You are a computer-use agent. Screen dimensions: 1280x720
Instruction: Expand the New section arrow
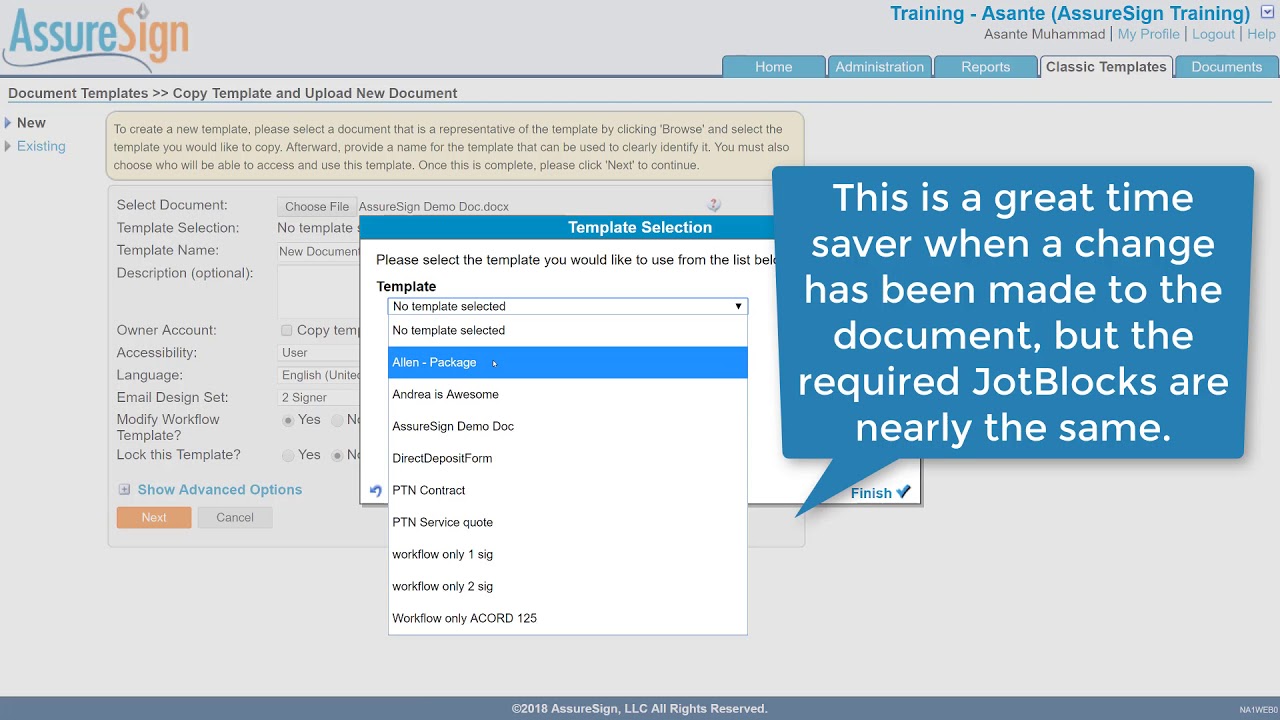8,123
